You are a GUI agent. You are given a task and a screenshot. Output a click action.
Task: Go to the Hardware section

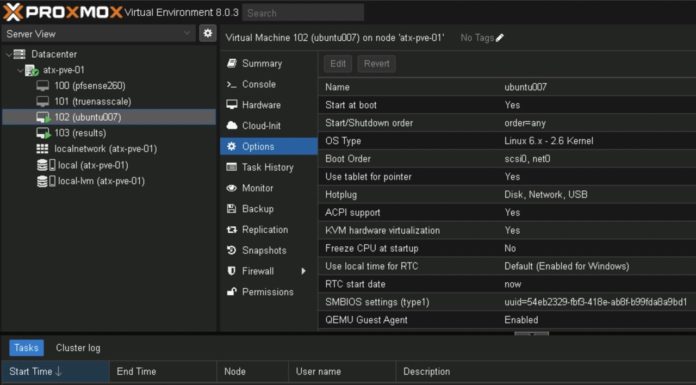click(269, 105)
